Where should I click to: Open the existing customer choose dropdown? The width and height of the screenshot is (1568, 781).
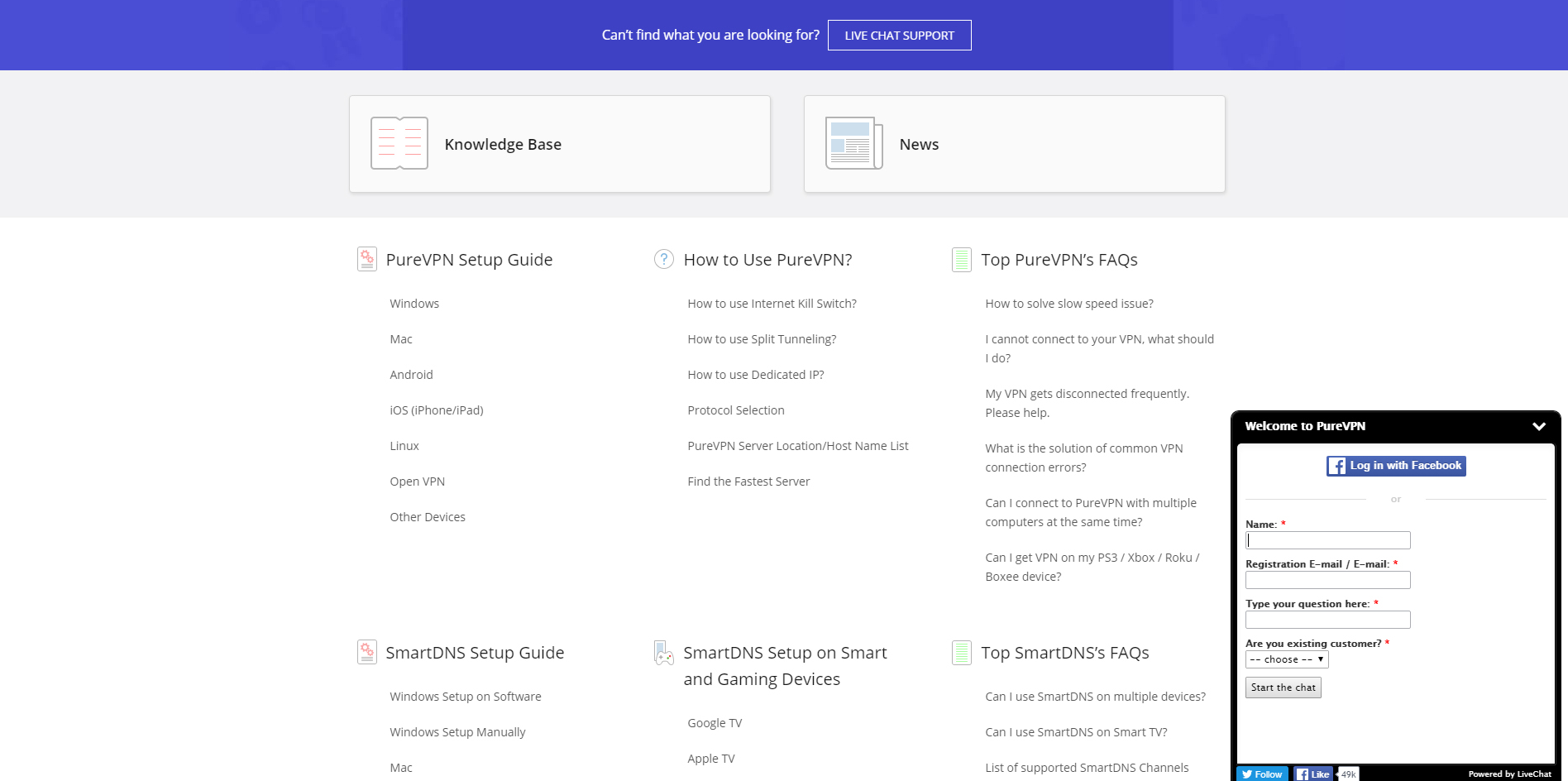[1287, 659]
